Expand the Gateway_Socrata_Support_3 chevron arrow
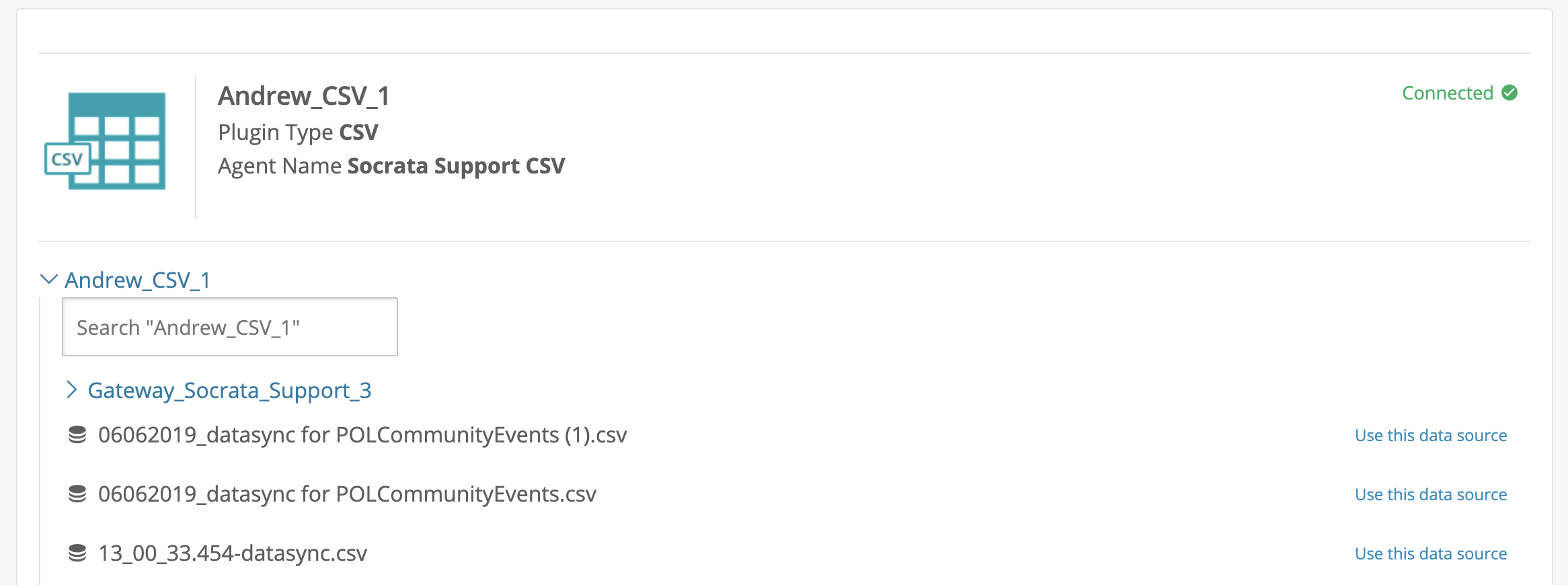This screenshot has height=585, width=1568. [x=72, y=389]
